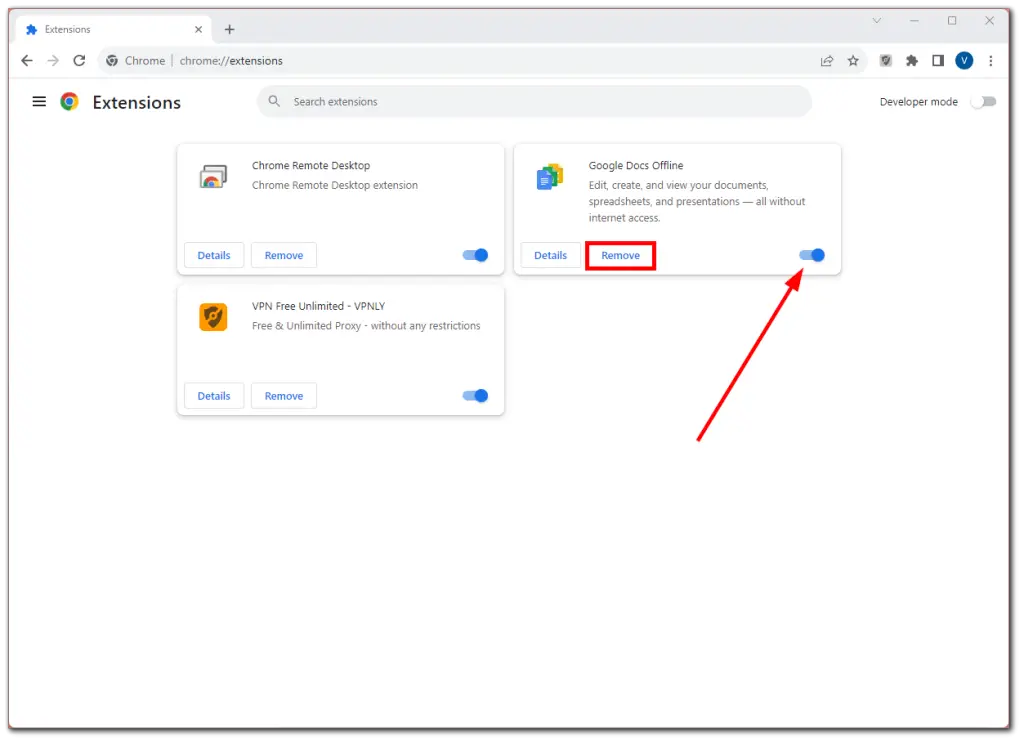Screen dimensions: 1024x743
Task: Reload the page
Action: 79,60
